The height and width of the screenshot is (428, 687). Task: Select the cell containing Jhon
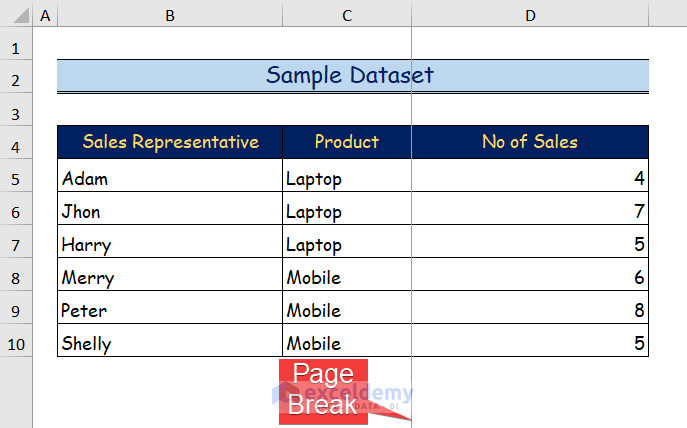tap(170, 212)
